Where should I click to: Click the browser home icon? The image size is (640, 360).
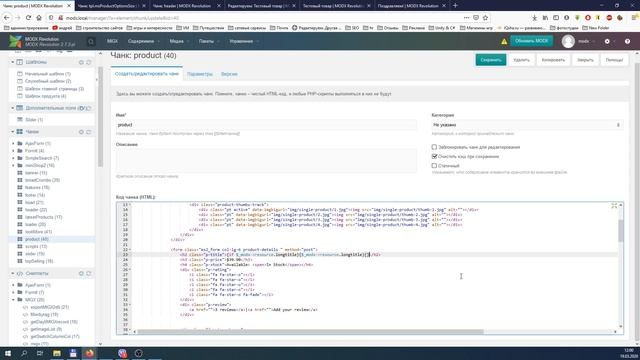39,18
